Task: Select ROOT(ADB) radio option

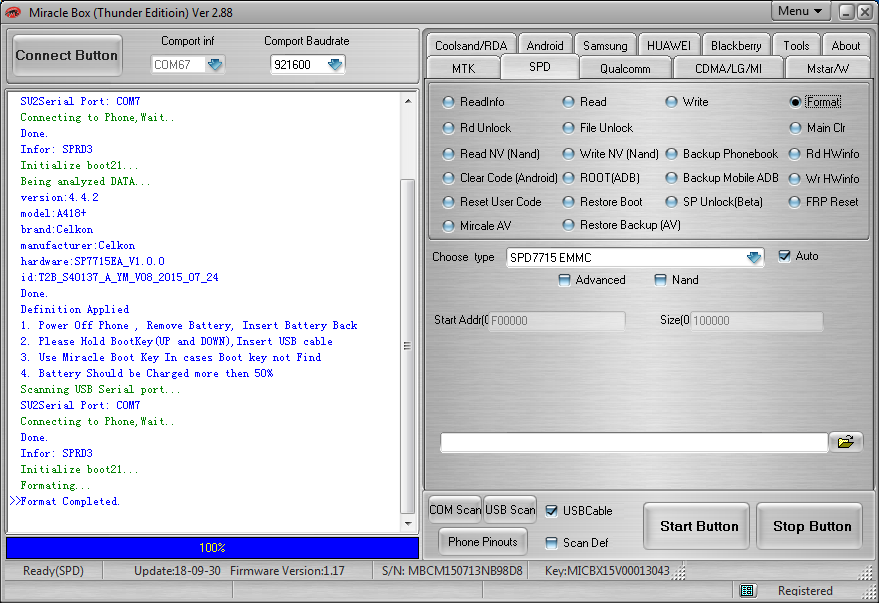Action: (601, 178)
